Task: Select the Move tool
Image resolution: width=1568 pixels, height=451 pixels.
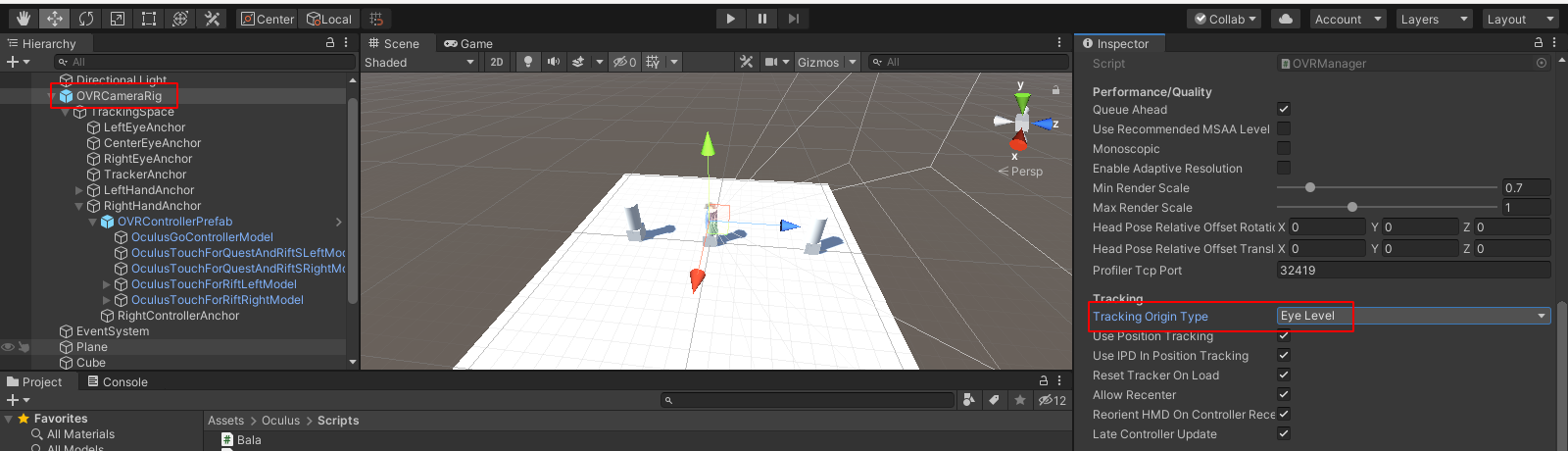Action: click(x=55, y=19)
